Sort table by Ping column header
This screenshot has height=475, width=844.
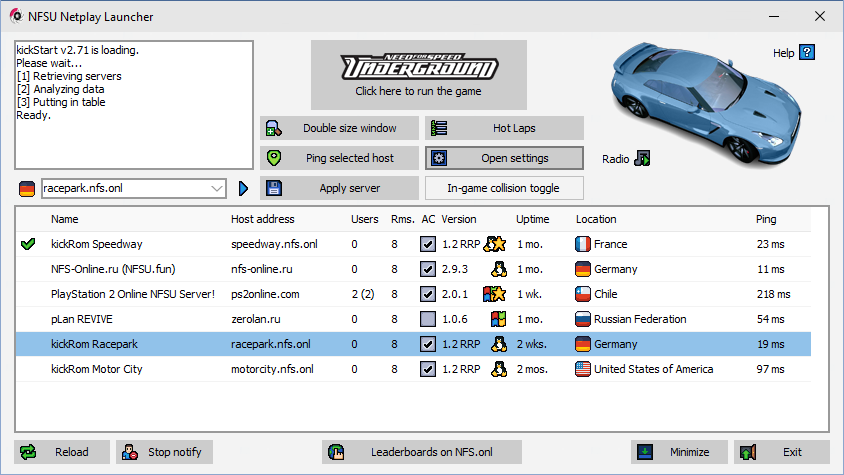point(766,219)
